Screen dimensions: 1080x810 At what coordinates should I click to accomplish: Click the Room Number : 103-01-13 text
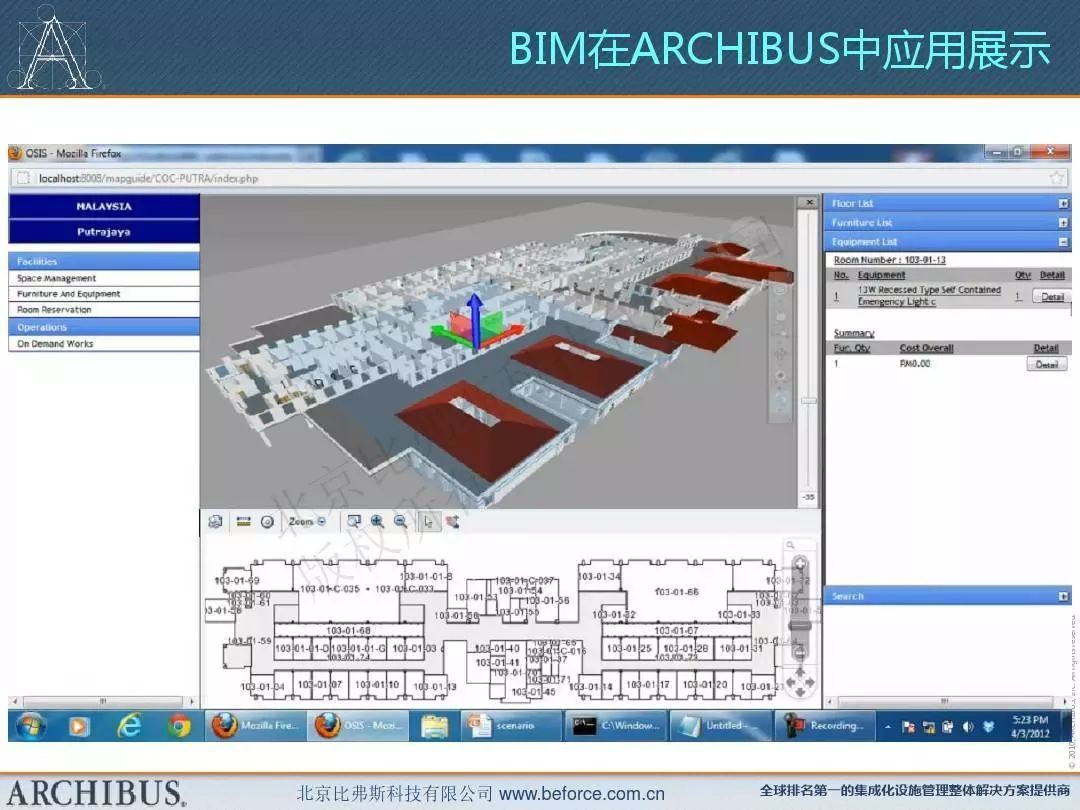[889, 260]
